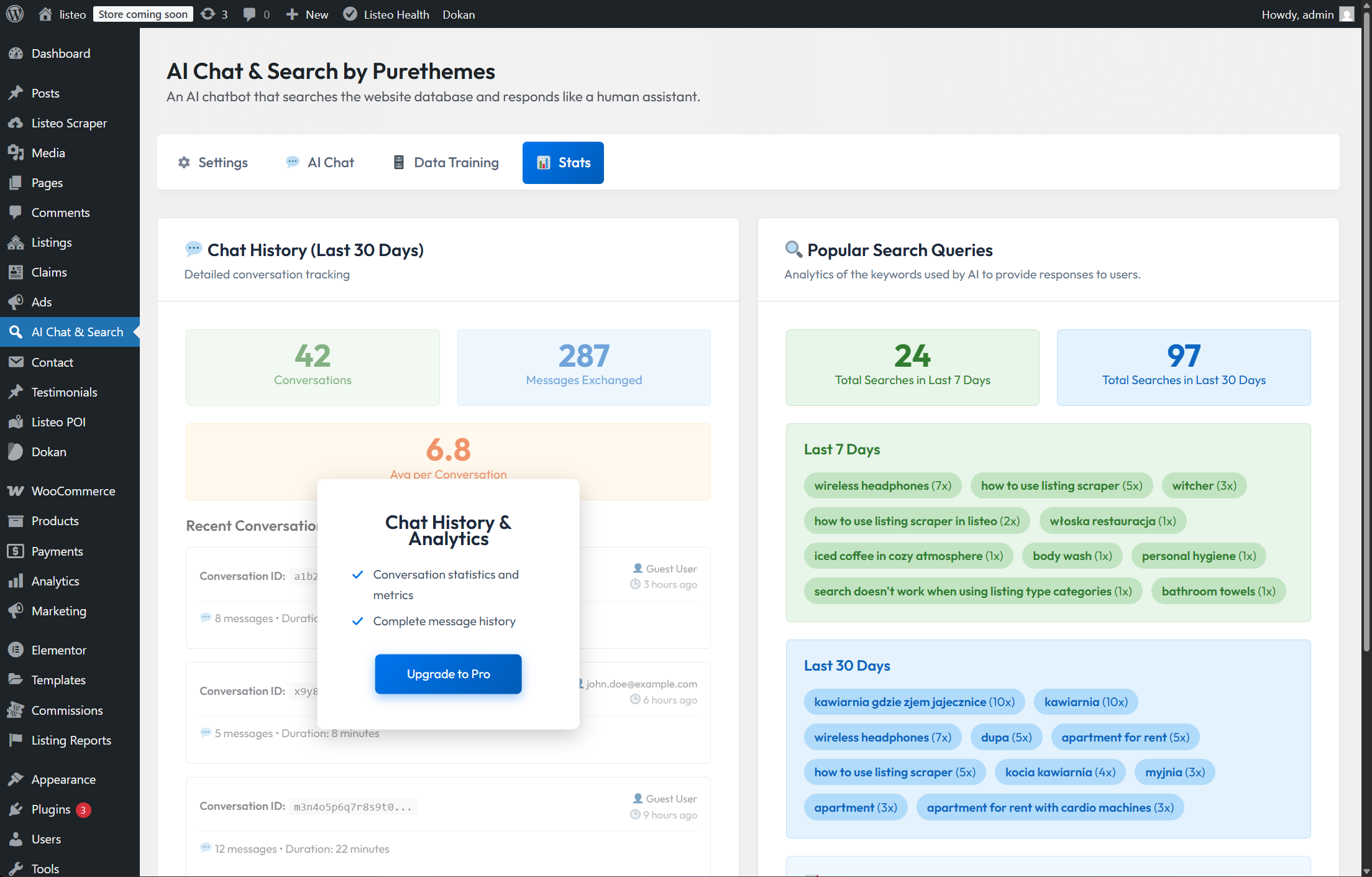Click the Upgrade to Pro button
This screenshot has width=1372, height=877.
click(448, 674)
